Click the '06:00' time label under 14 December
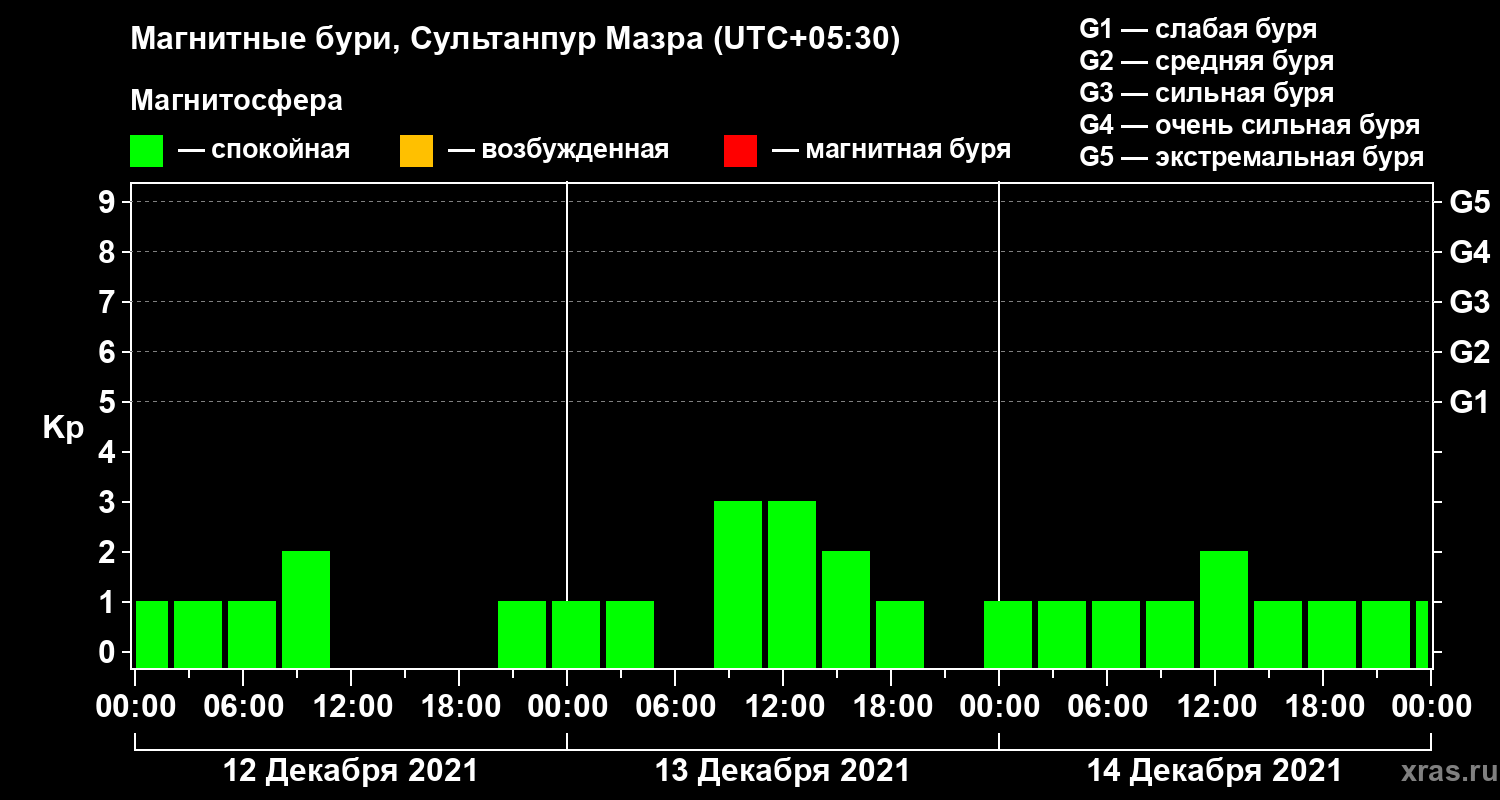Screen dimensions: 1500x800 coord(1107,706)
